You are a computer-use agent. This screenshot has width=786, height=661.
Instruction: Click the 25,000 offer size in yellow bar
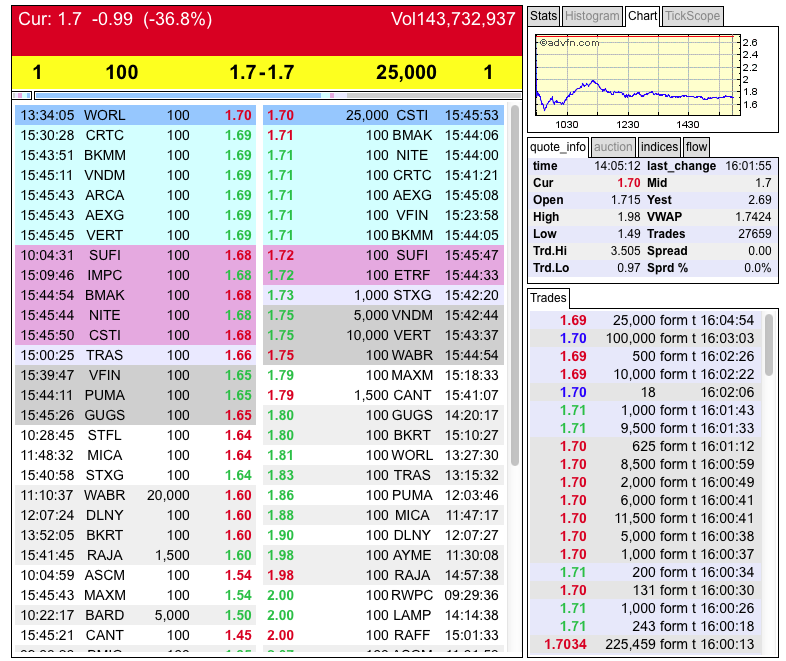click(406, 73)
